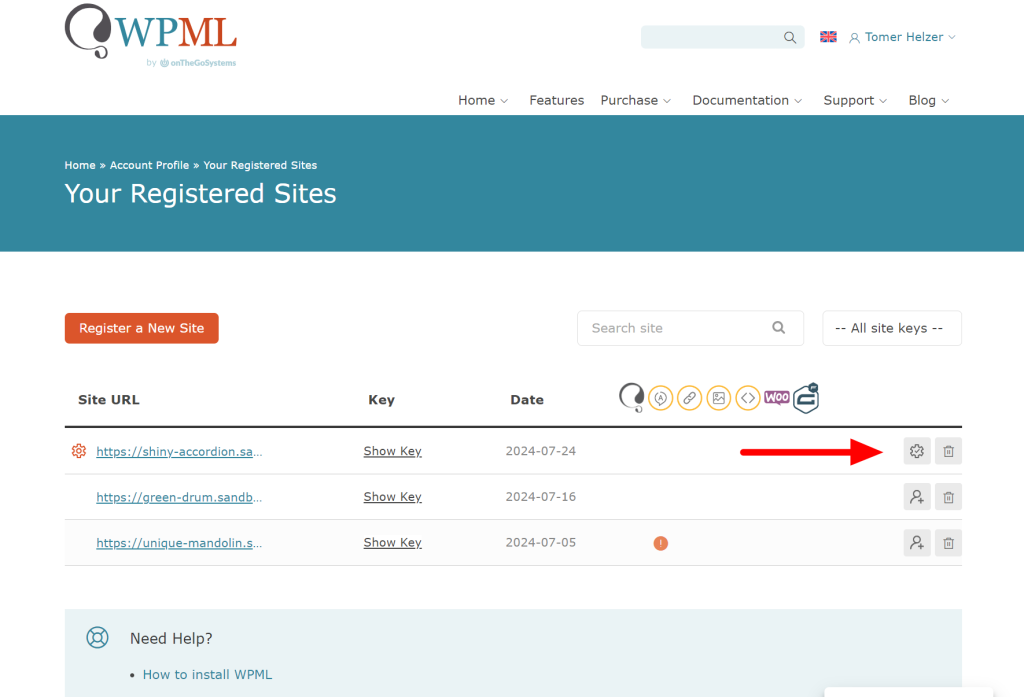Click the orange warning icon in unique-mandolin row
1024x697 pixels.
[660, 543]
